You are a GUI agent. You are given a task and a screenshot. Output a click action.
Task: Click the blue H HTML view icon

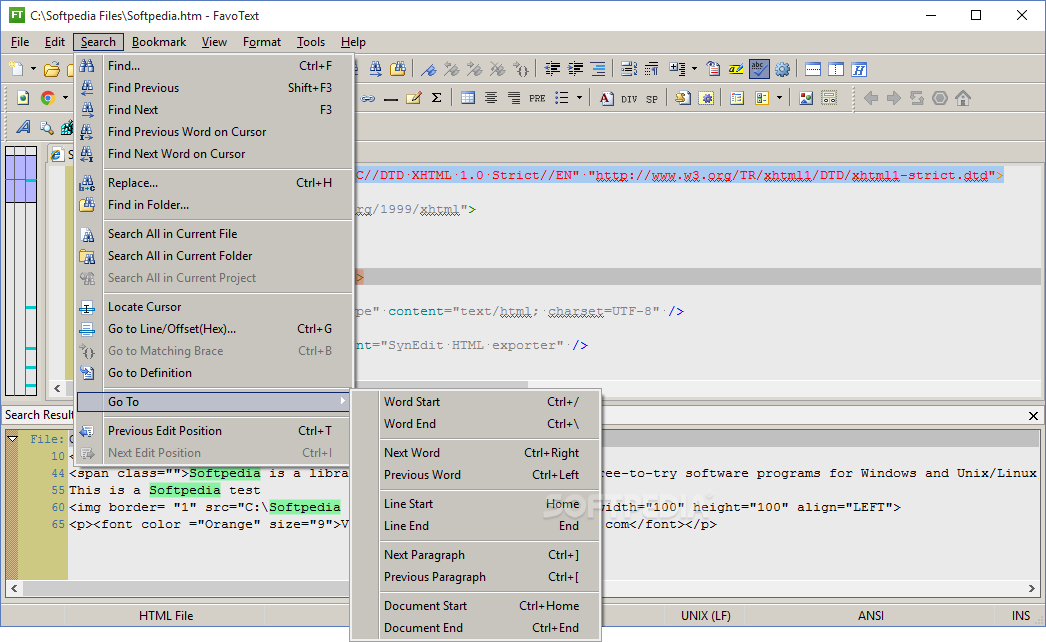coord(859,69)
